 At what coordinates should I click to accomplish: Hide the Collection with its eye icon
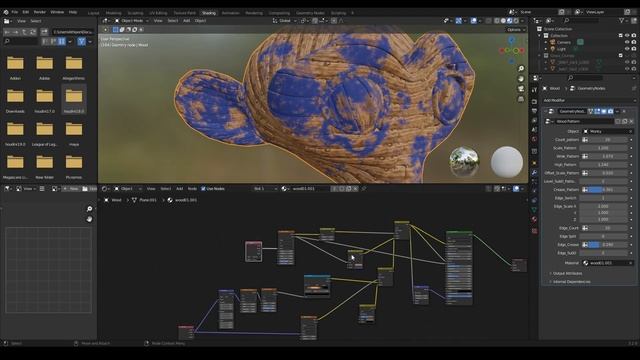627,36
